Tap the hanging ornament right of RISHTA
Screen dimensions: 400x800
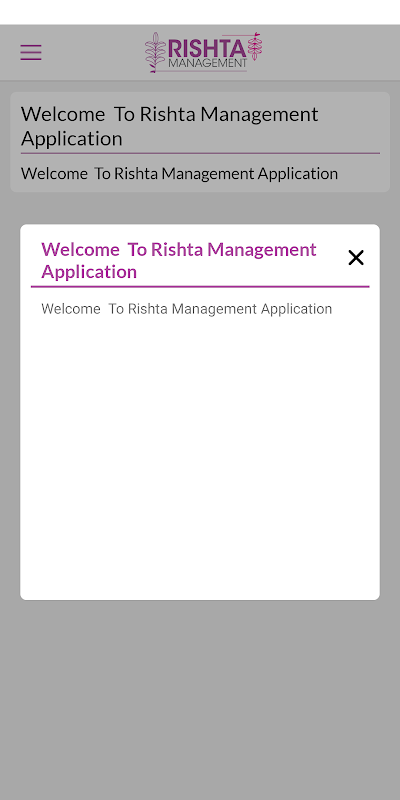(255, 46)
